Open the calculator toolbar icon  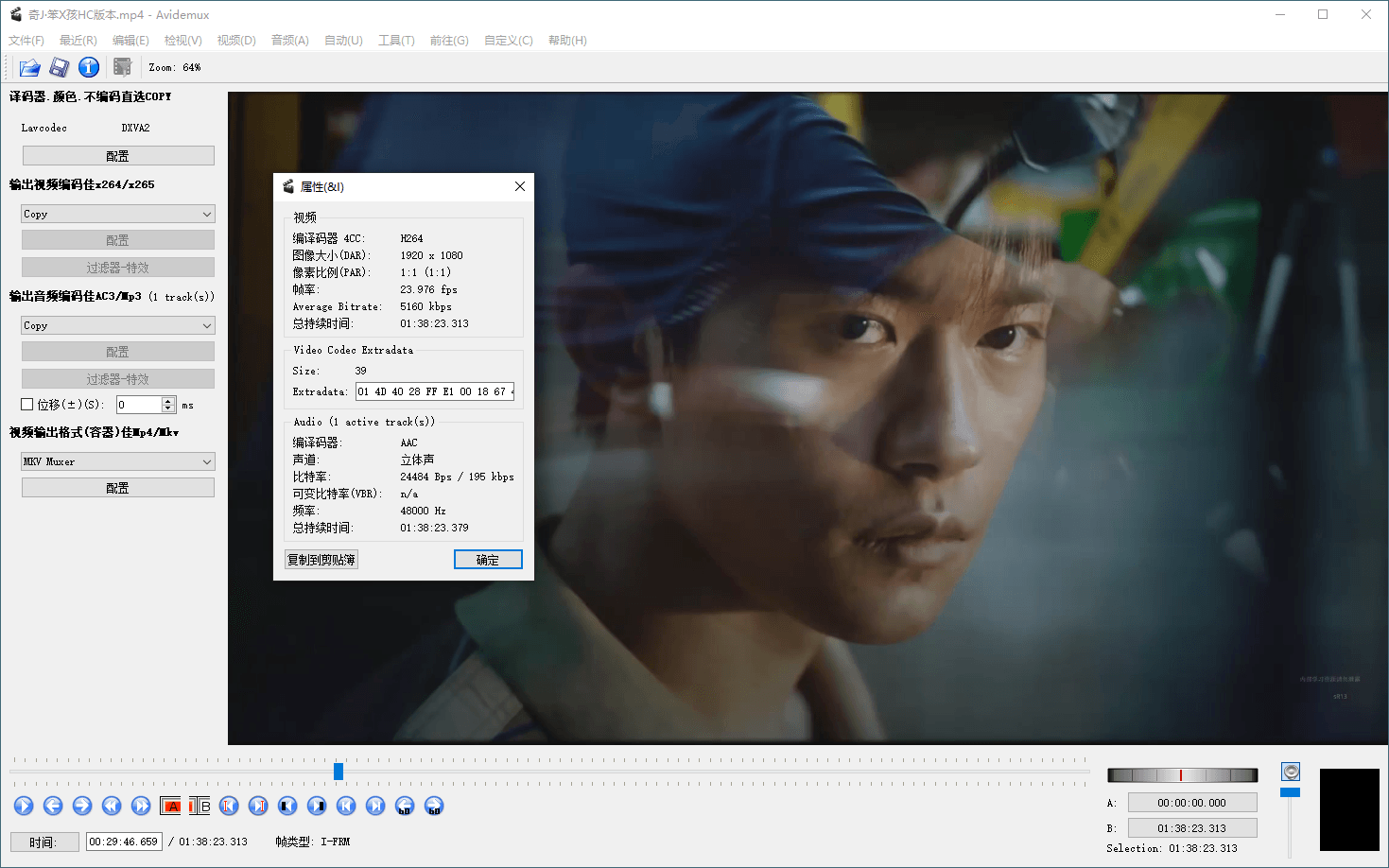point(122,66)
